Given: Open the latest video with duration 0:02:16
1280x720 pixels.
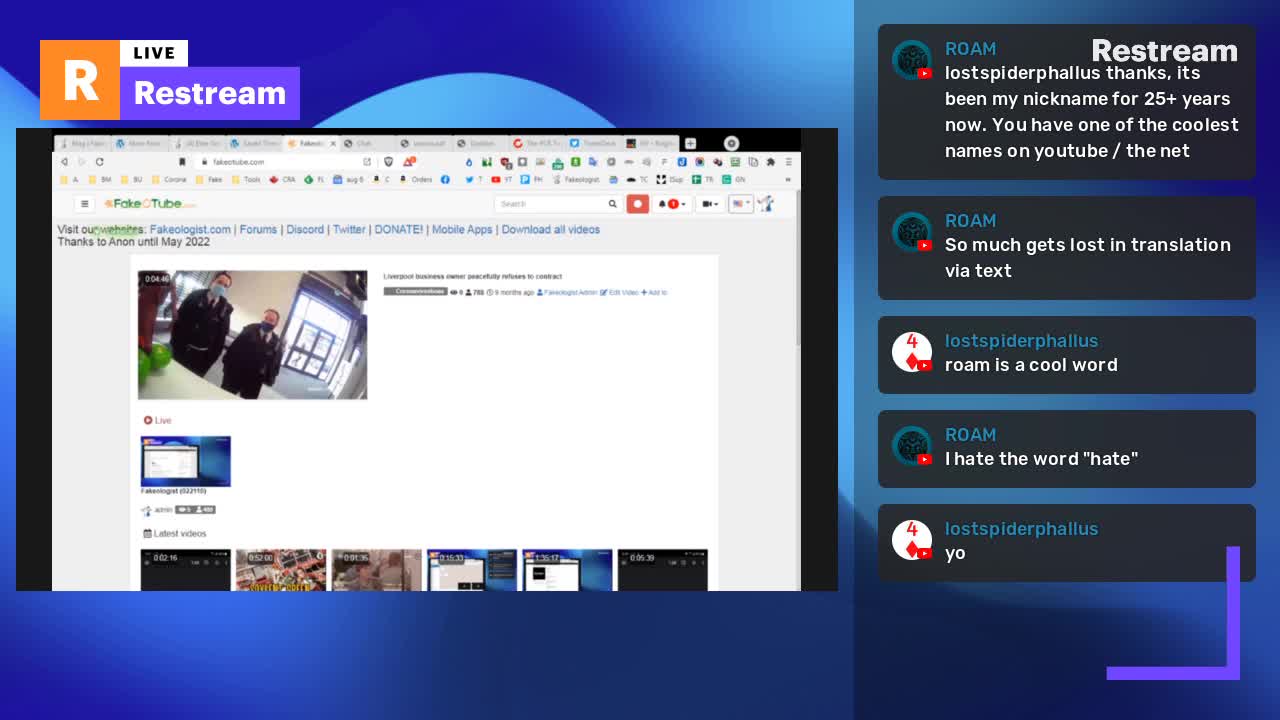Looking at the screenshot, I should pos(186,569).
